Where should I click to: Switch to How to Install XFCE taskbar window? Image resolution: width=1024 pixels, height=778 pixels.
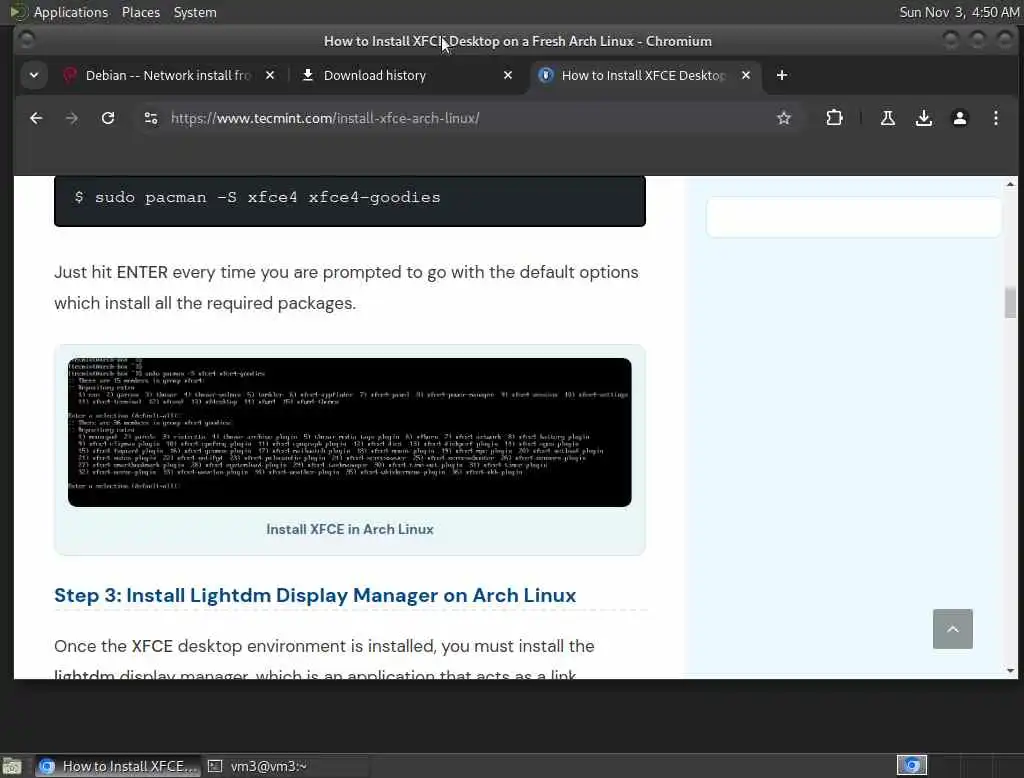118,766
